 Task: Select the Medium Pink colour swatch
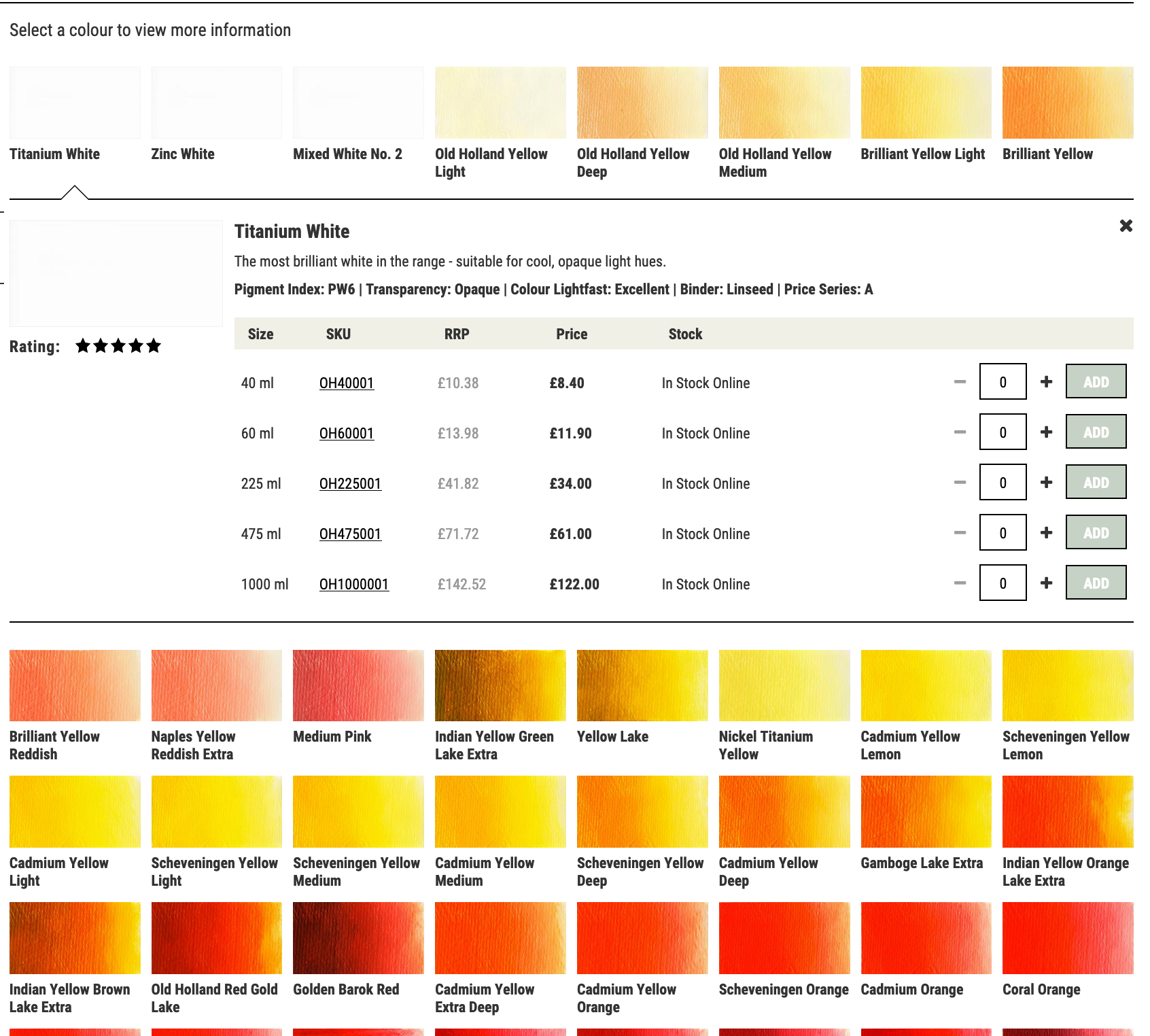358,685
